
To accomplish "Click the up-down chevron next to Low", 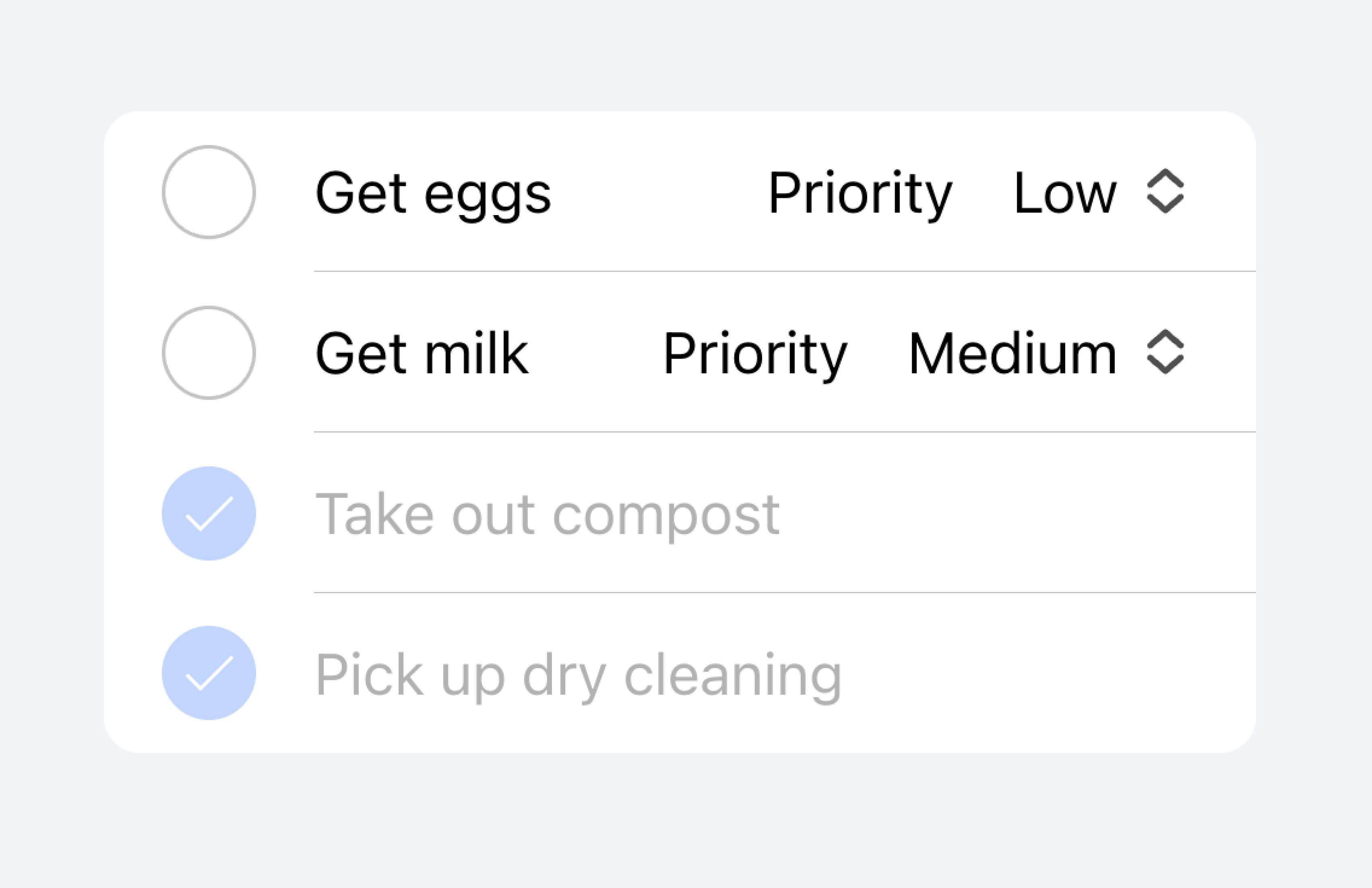I will pos(1165,191).
